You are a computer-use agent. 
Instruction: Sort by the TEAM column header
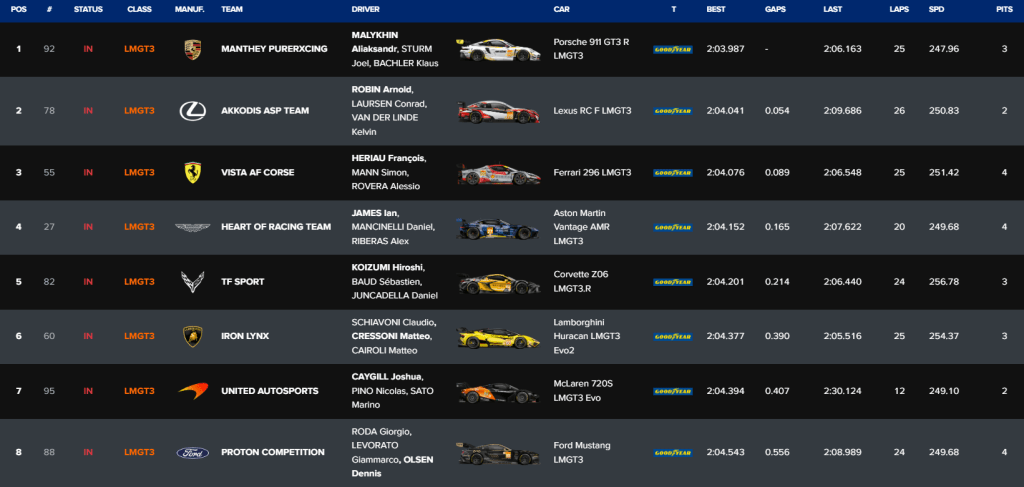(231, 10)
